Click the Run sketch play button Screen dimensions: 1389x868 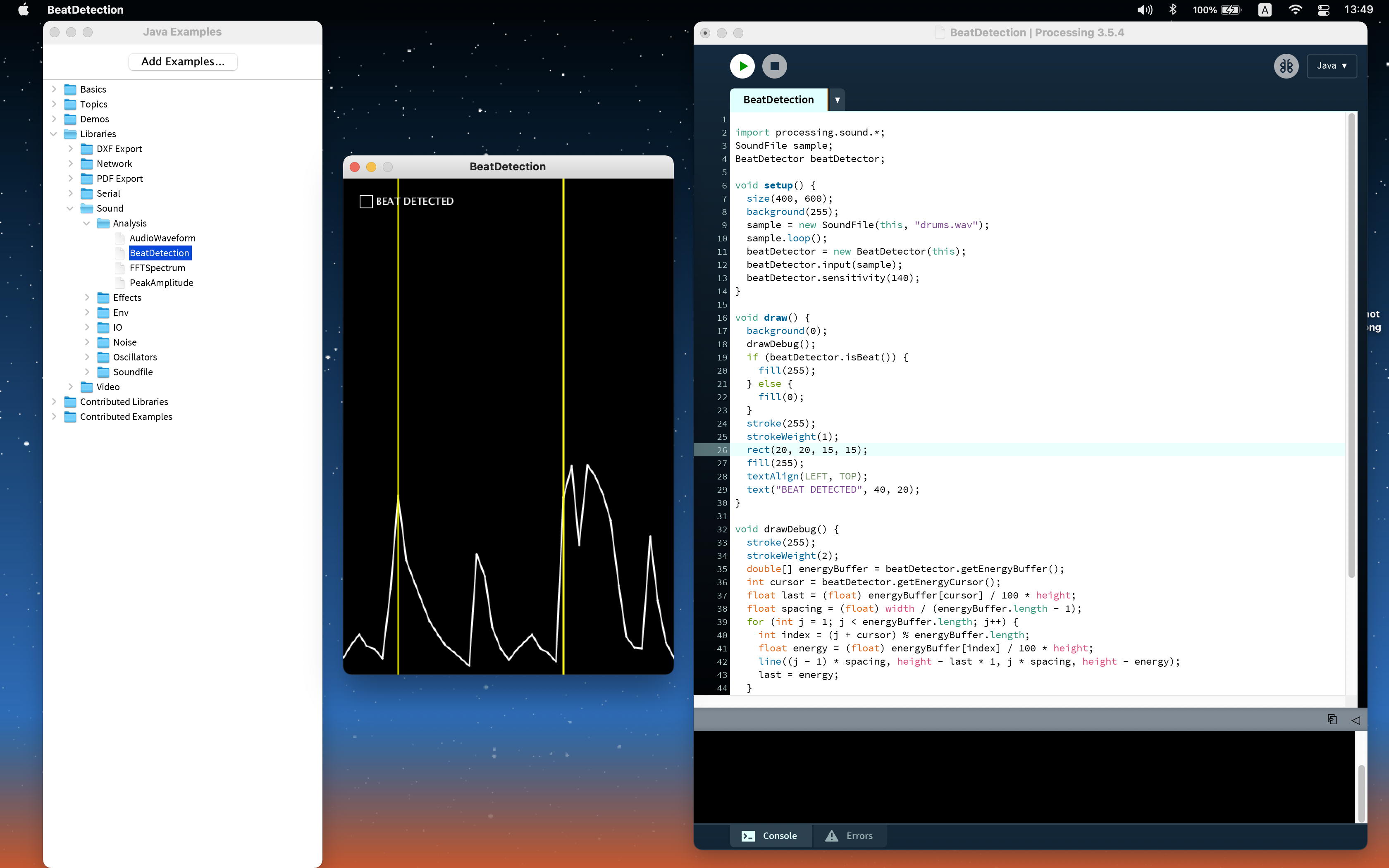click(742, 66)
